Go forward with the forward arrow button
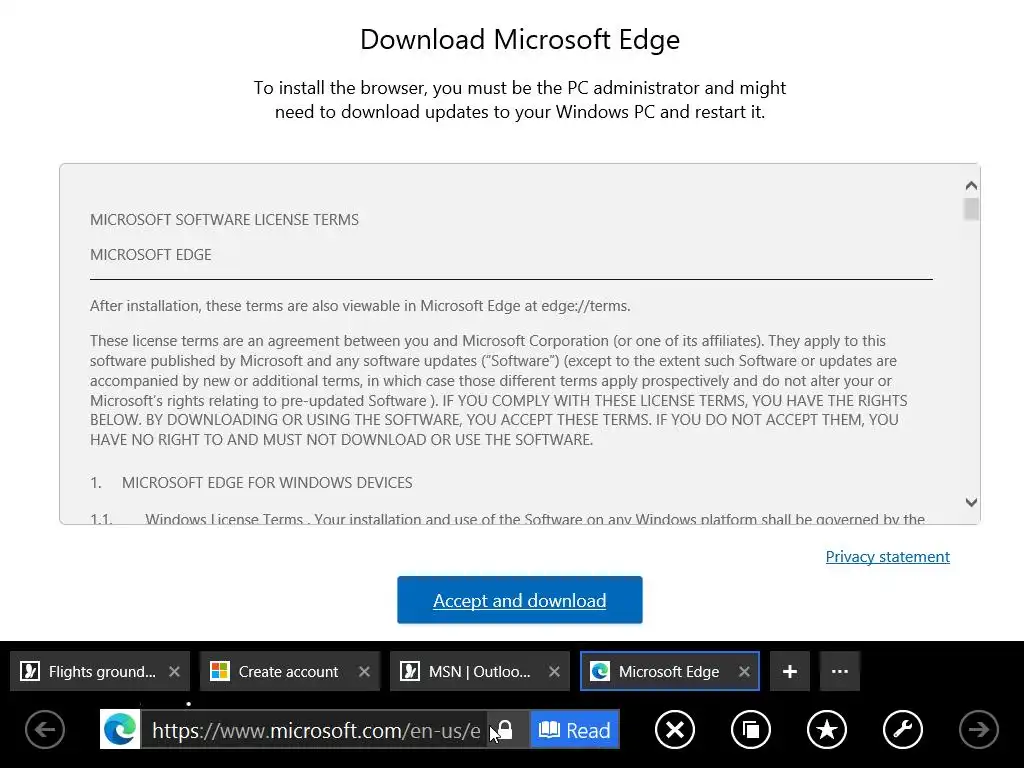 pyautogui.click(x=978, y=729)
